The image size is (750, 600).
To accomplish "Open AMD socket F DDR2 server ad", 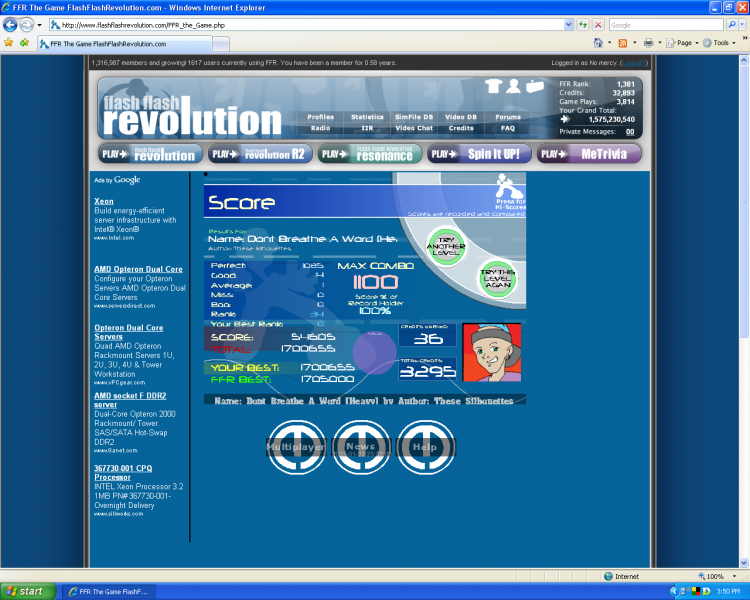I will point(130,400).
